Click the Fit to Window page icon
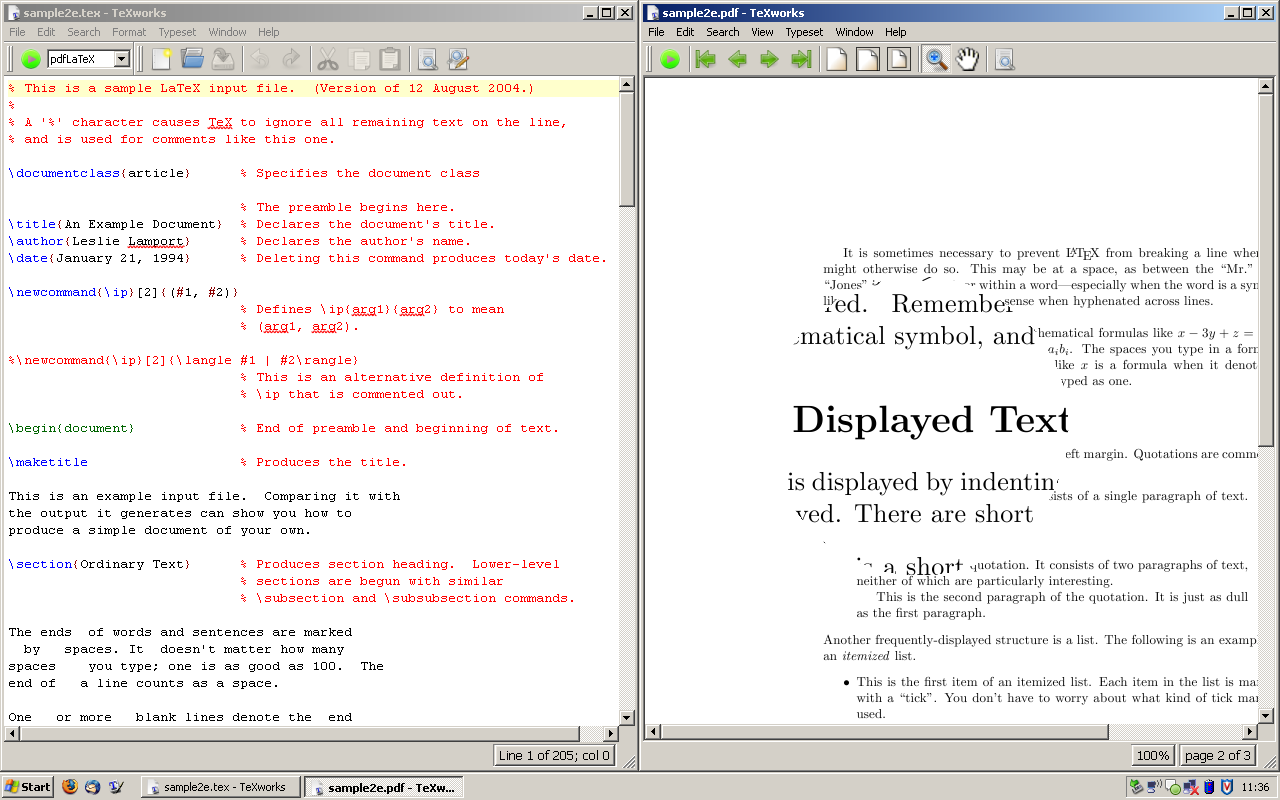The width and height of the screenshot is (1280, 800). [899, 59]
